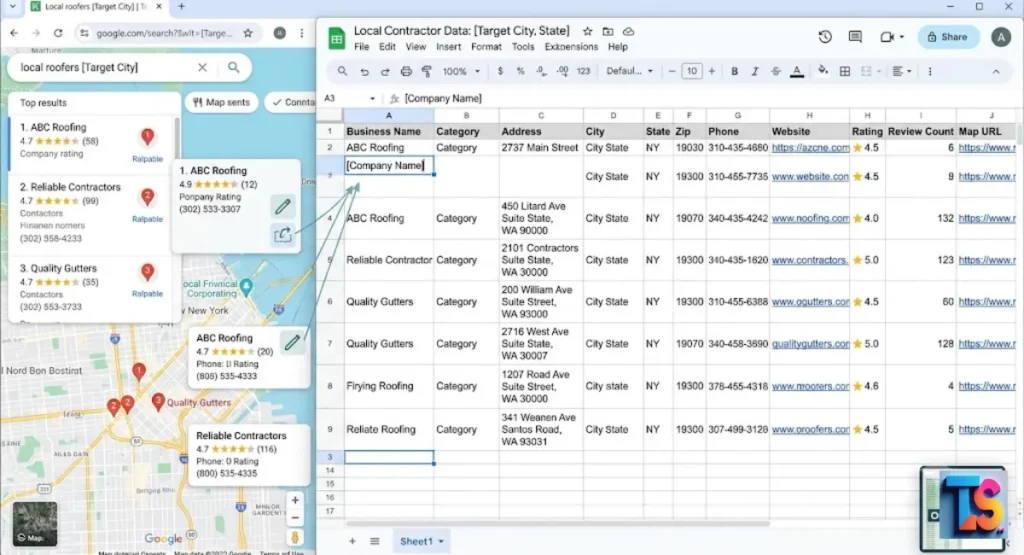Open Insert menu
This screenshot has width=1024, height=555.
pyautogui.click(x=448, y=47)
